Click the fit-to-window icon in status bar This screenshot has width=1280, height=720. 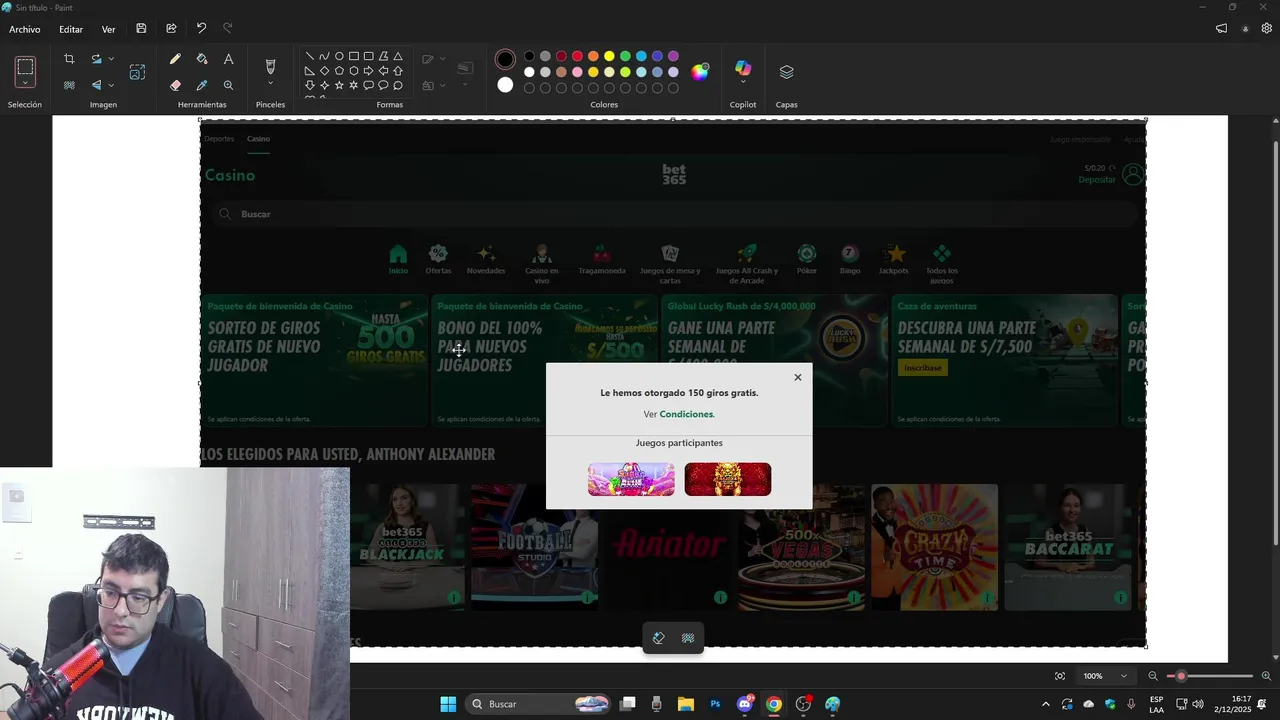point(1060,676)
